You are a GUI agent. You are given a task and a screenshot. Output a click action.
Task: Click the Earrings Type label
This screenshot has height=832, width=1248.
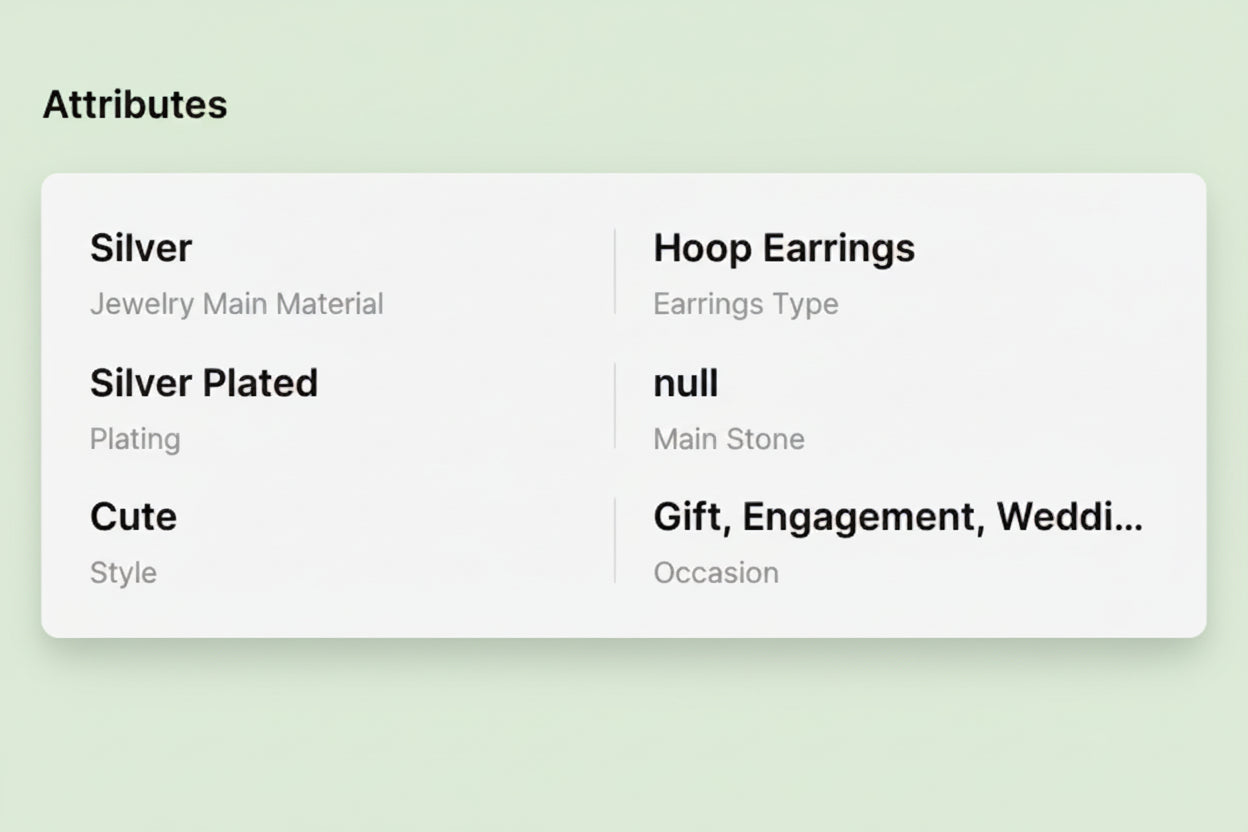(x=745, y=304)
